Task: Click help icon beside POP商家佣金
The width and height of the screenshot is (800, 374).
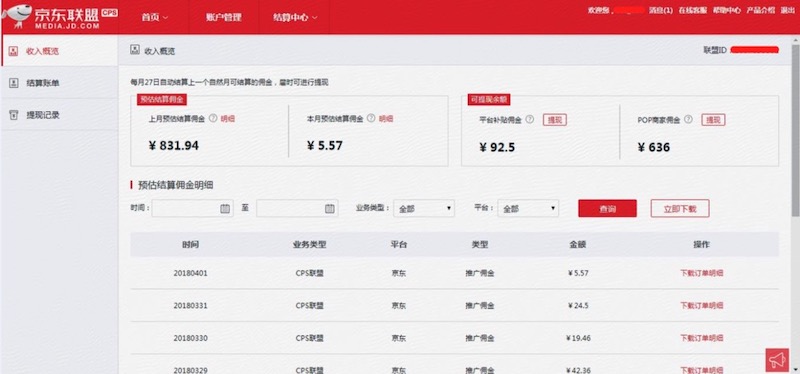Action: pyautogui.click(x=688, y=119)
